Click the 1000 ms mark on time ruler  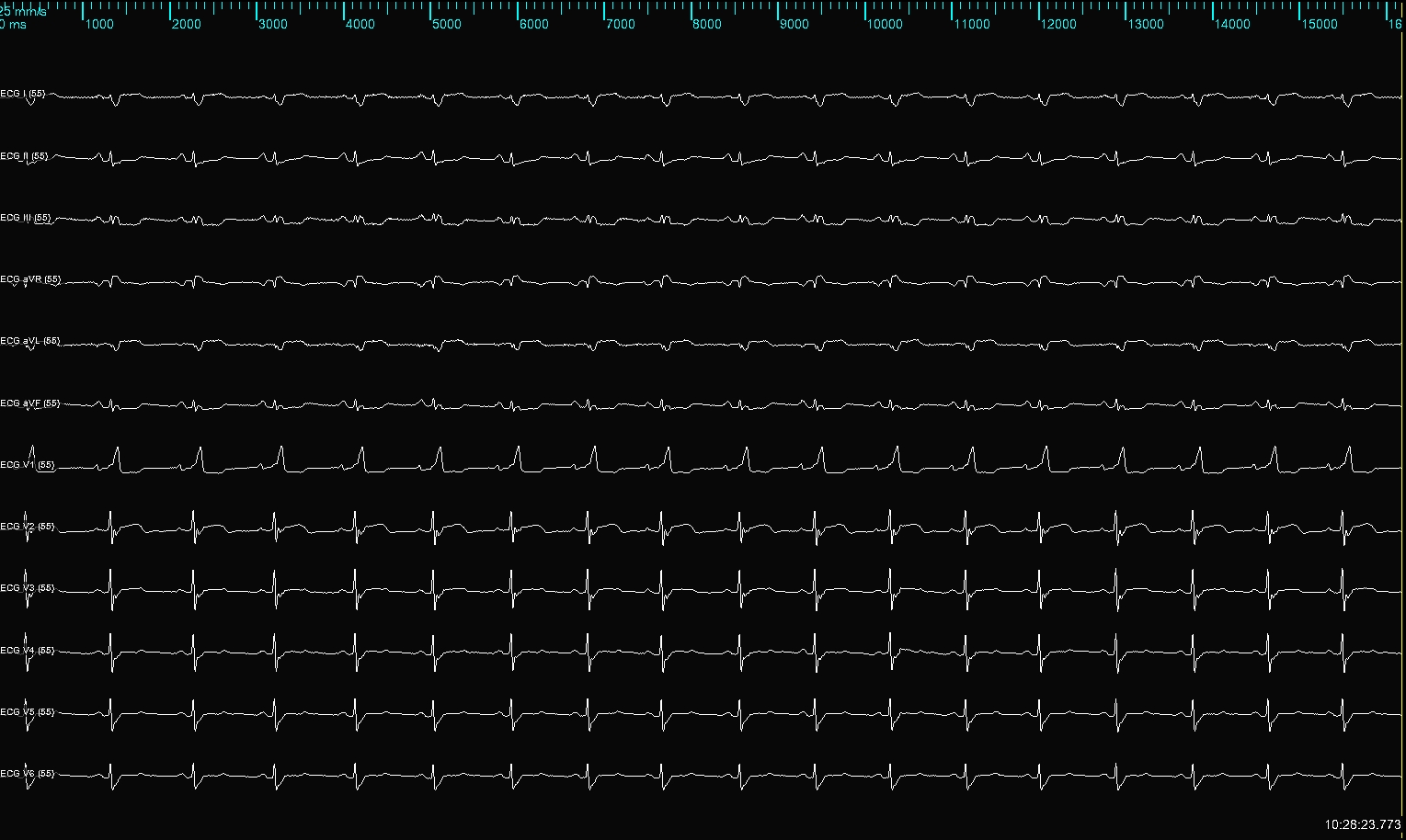(x=99, y=24)
